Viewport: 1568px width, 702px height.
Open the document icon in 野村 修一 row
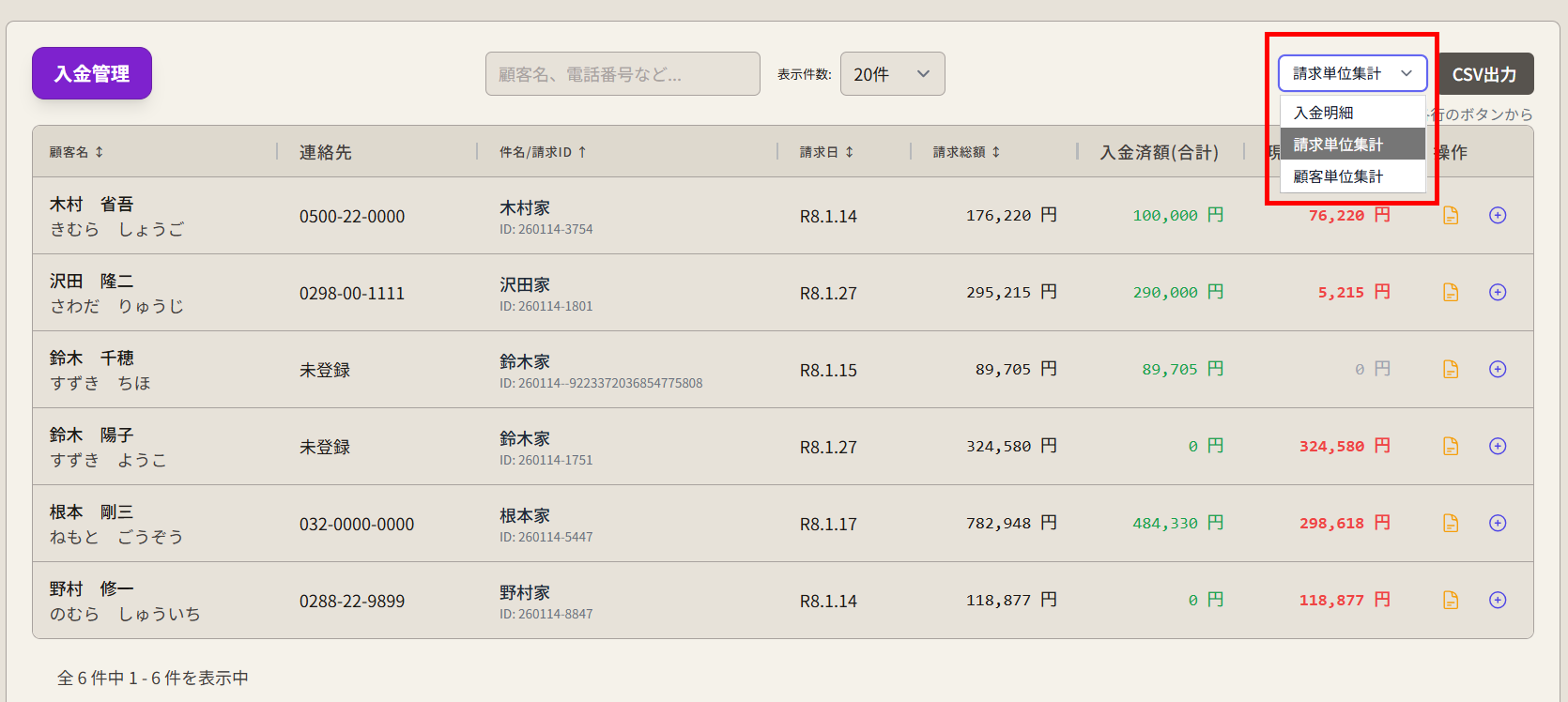pos(1451,601)
